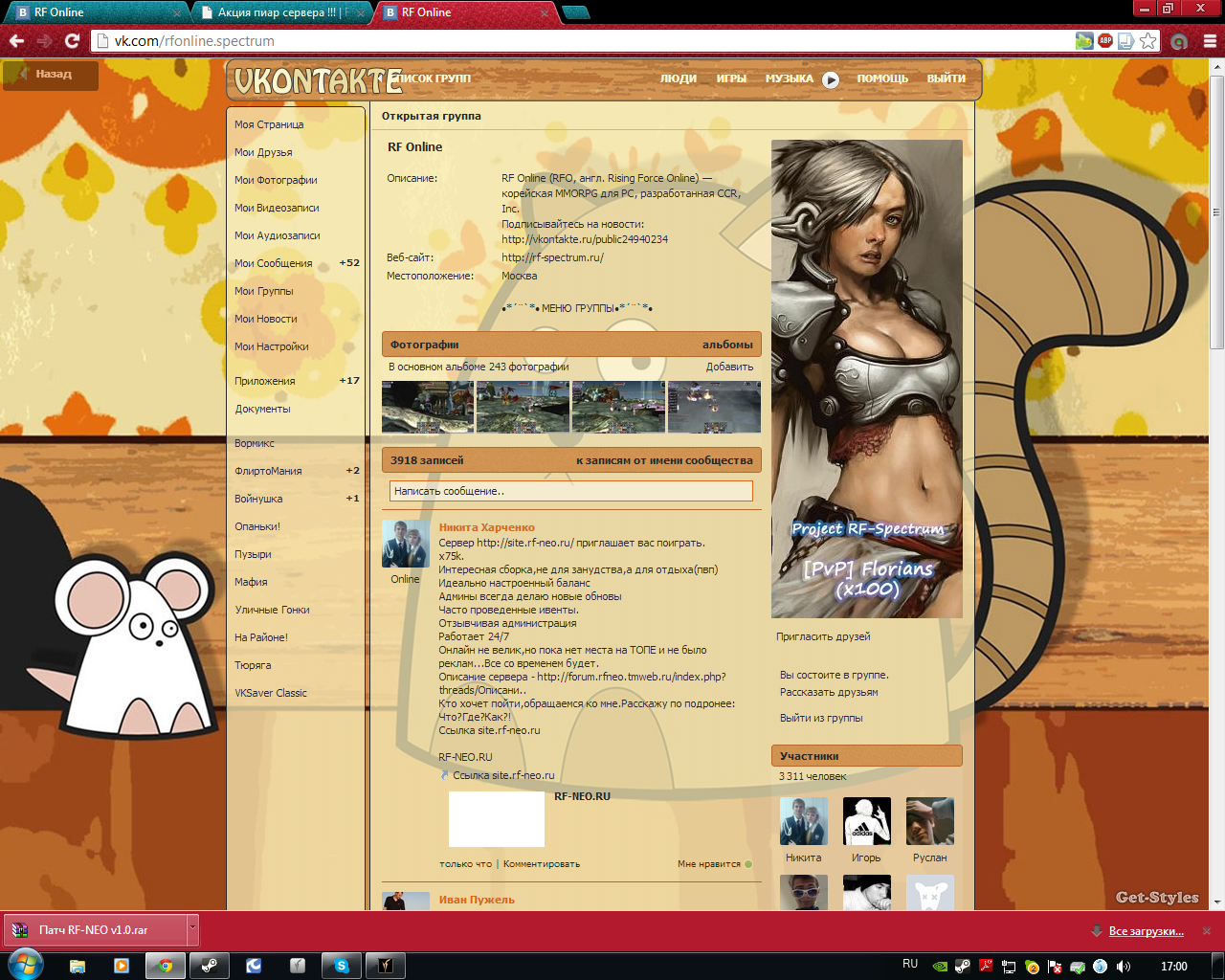Like the post with Мне нравится
This screenshot has width=1225, height=980.
point(714,864)
